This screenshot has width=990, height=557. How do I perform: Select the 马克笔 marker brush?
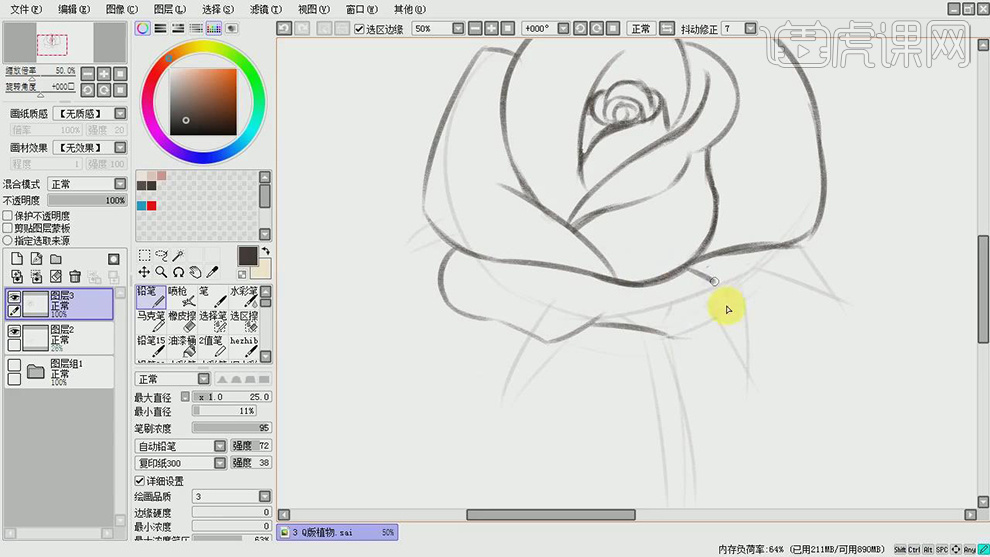[151, 321]
